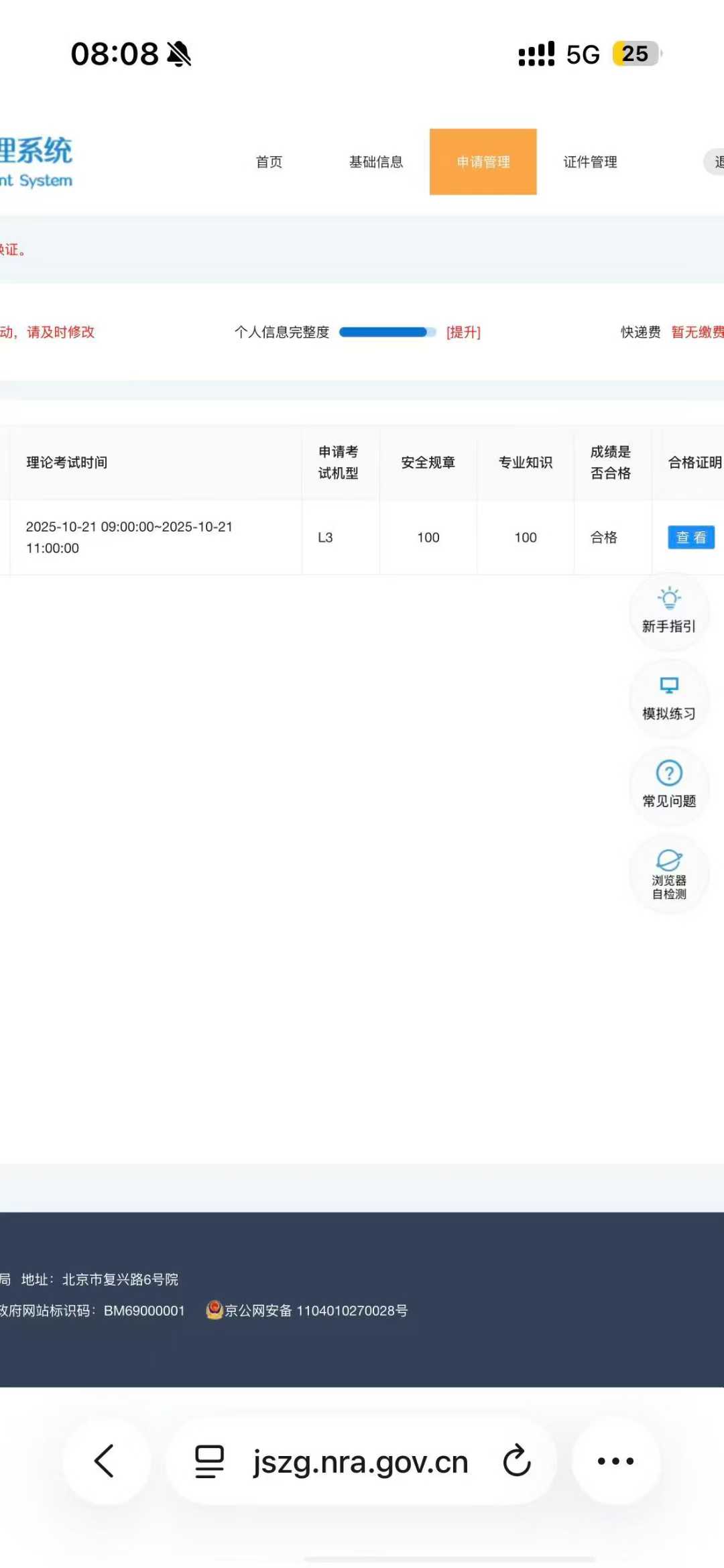Viewport: 724px width, 1568px height.
Task: Go to 基础信息 tab
Action: [376, 162]
